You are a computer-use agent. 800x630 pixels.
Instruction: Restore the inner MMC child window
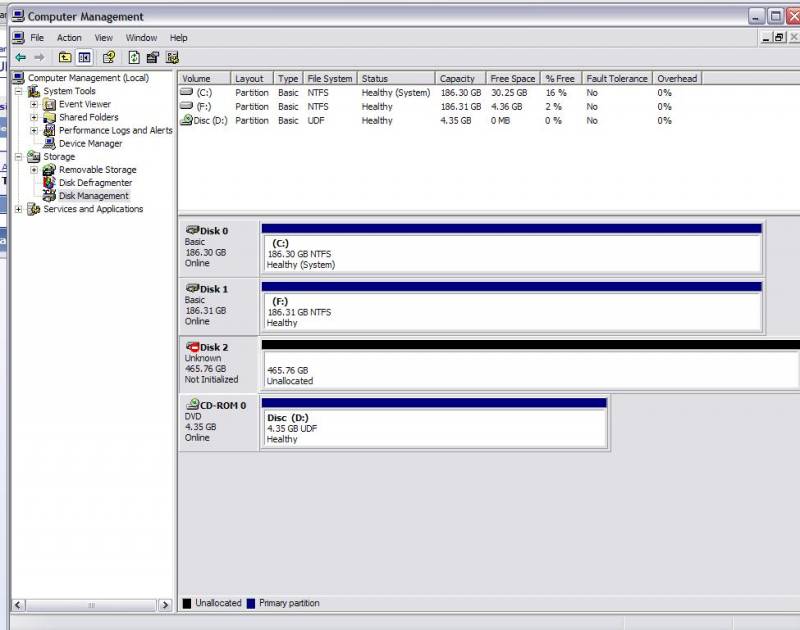coord(779,38)
